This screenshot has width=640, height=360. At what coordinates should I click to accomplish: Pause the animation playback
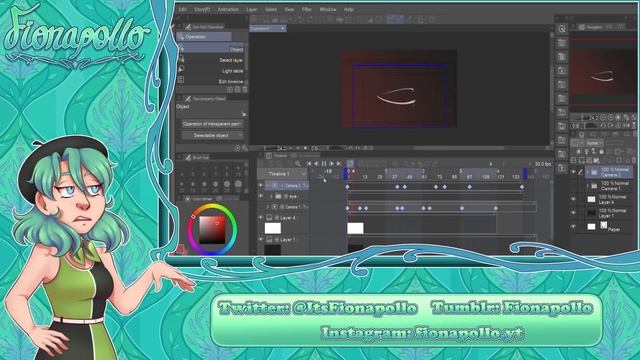tap(324, 164)
